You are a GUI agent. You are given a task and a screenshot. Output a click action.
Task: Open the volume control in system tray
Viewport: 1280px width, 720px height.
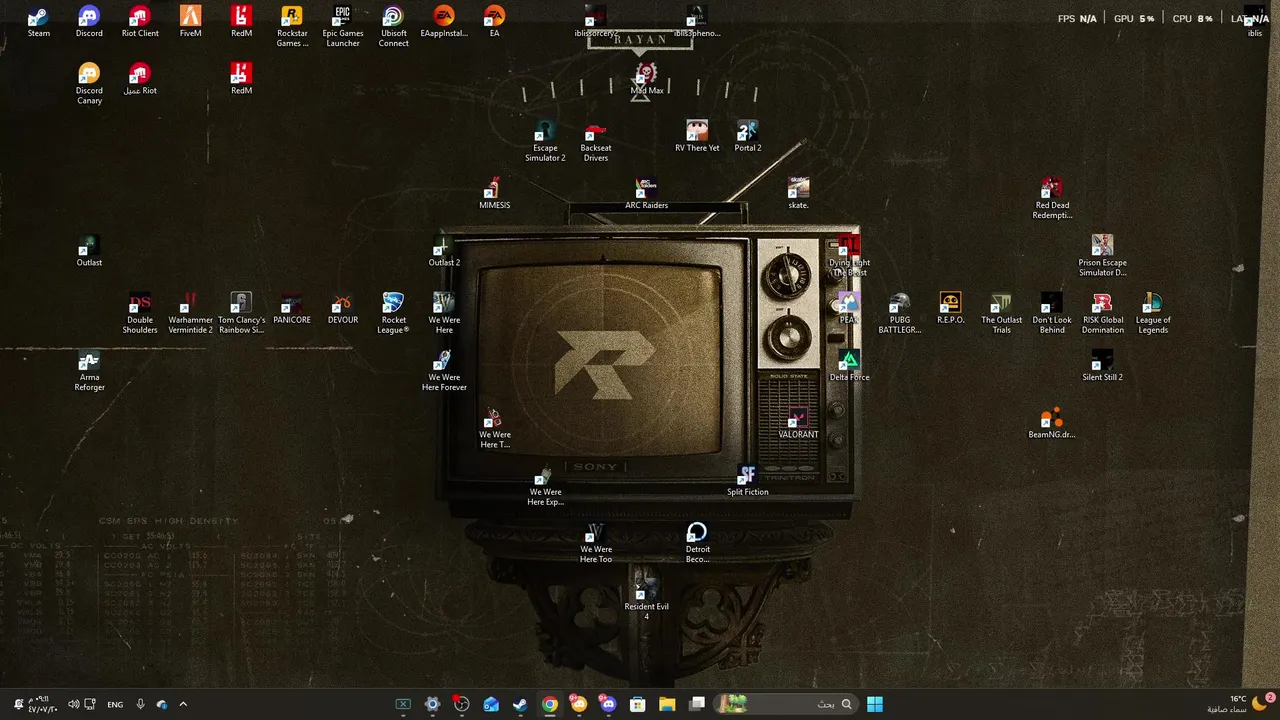[x=73, y=704]
